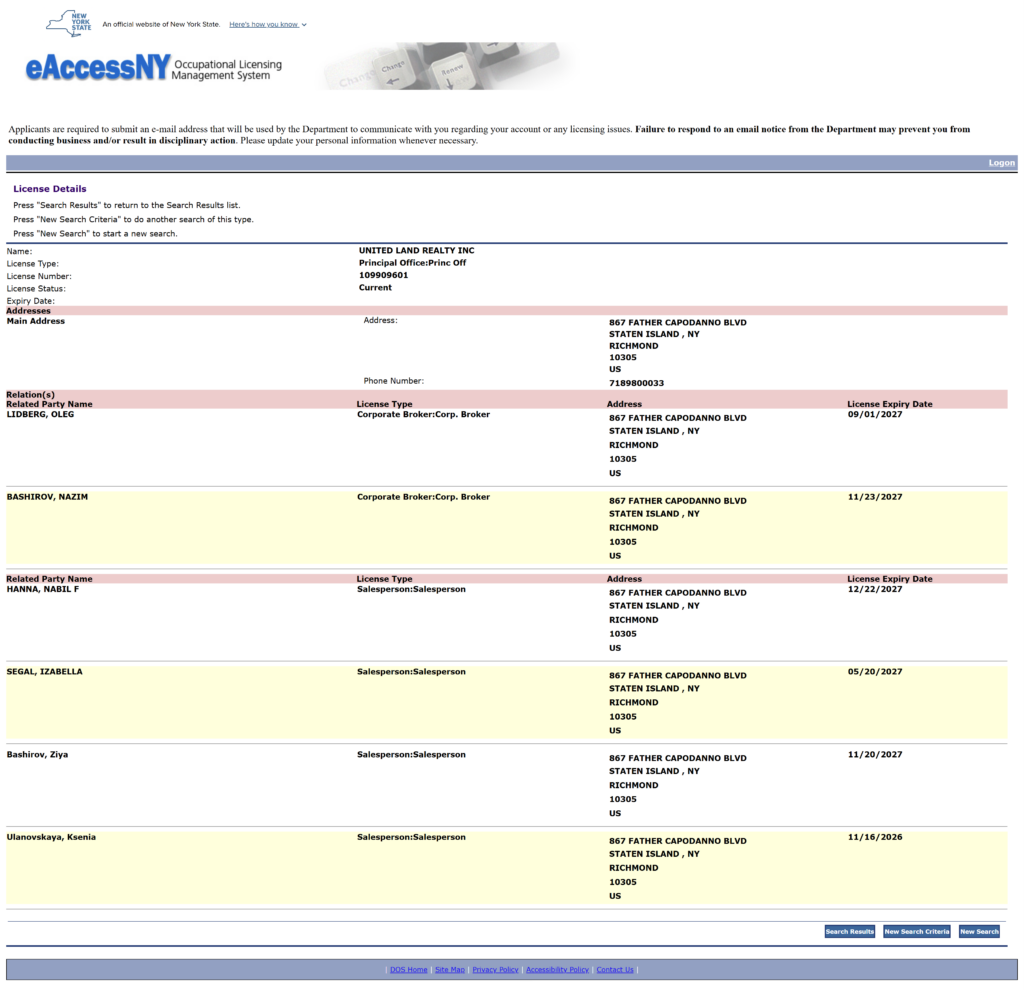
Task: Click the phone number 7189800033
Action: tap(636, 383)
